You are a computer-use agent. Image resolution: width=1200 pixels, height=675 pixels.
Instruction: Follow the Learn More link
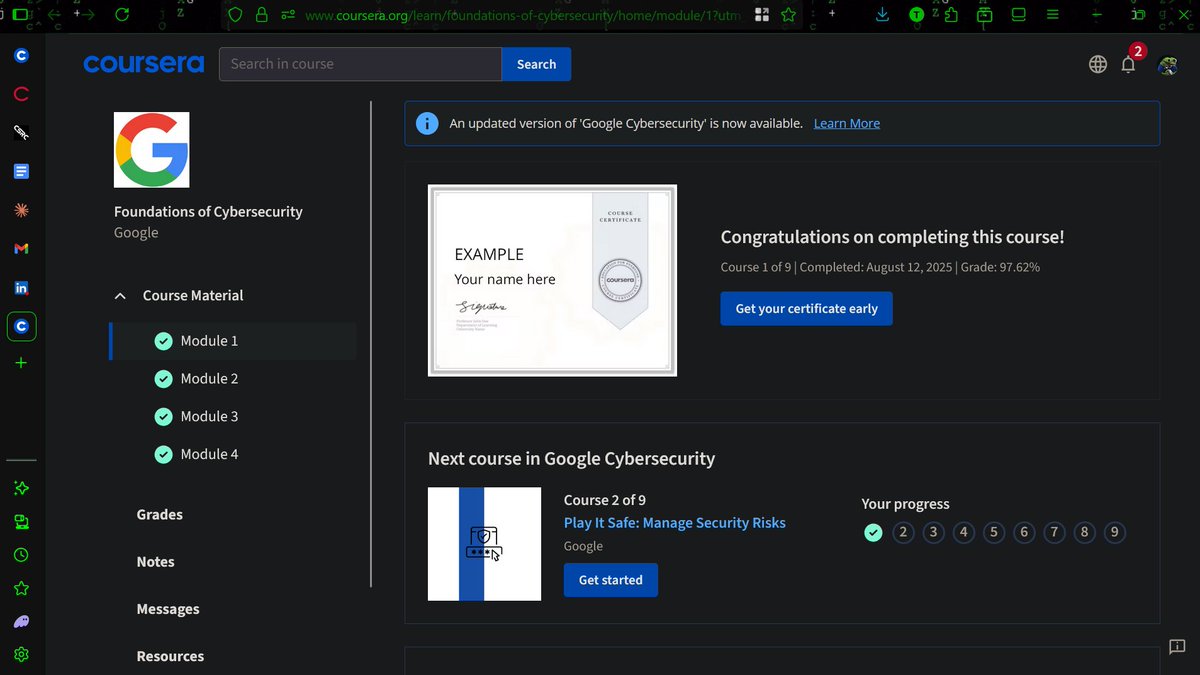[x=847, y=123]
